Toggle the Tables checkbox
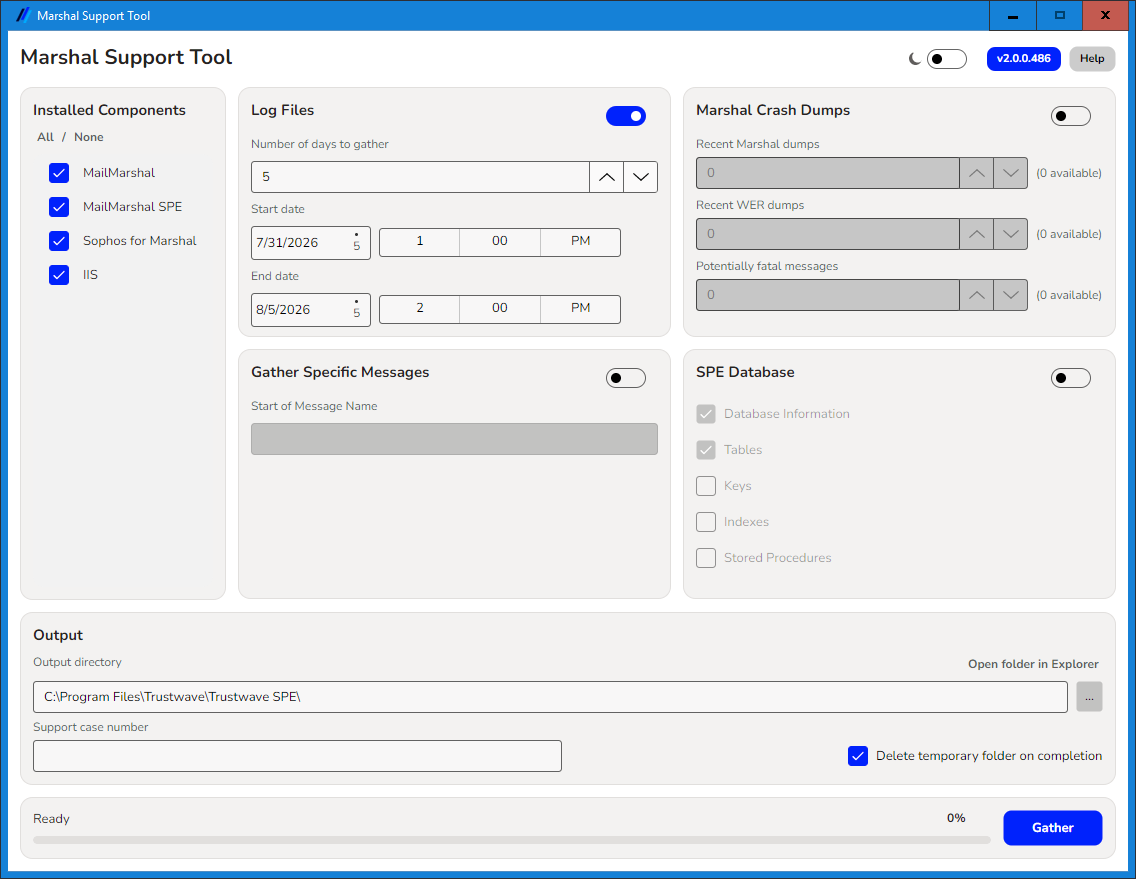 tap(706, 450)
